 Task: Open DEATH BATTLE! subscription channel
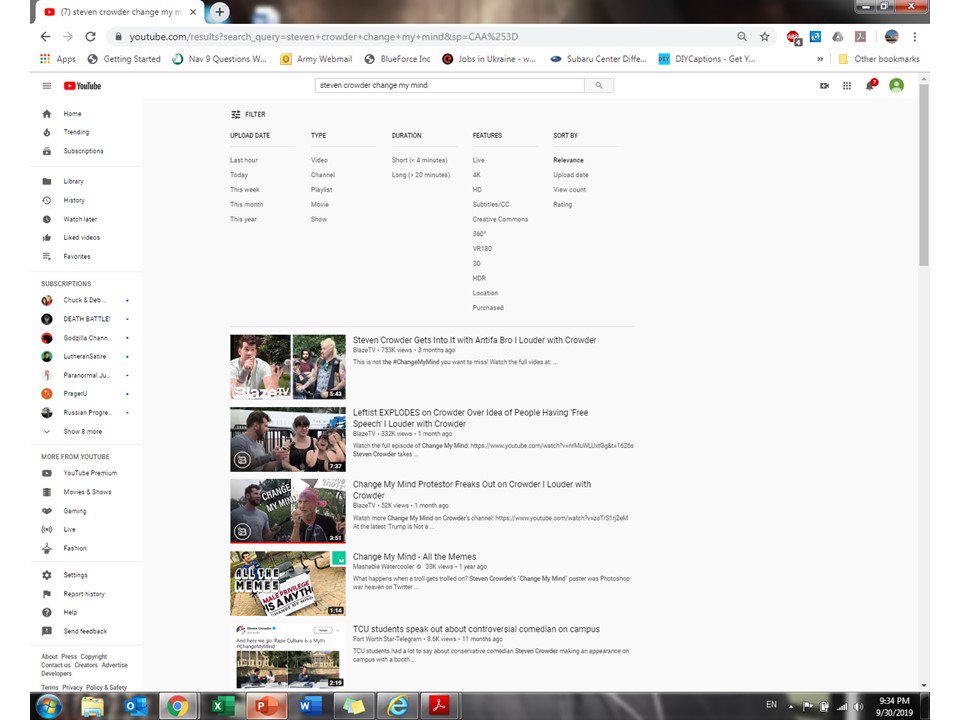[86, 319]
